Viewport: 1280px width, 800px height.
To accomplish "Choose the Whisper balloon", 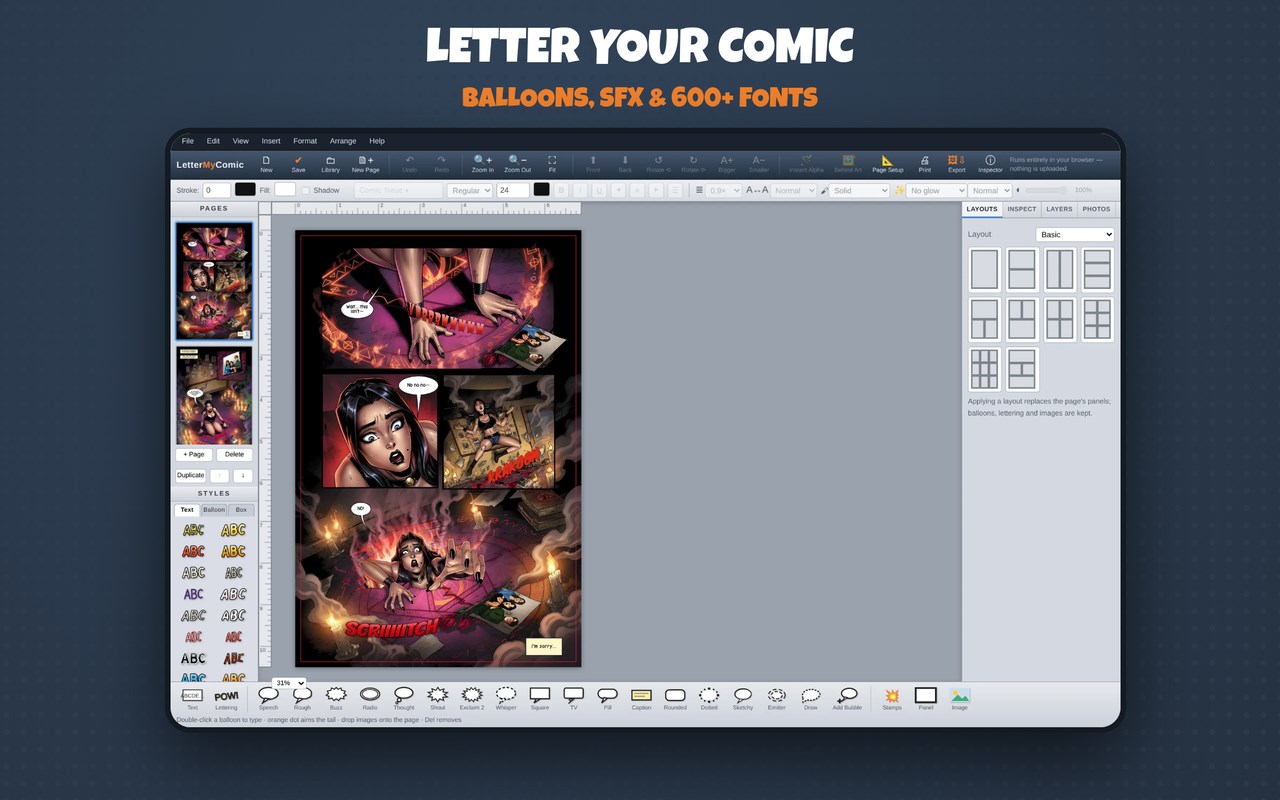I will pyautogui.click(x=506, y=699).
